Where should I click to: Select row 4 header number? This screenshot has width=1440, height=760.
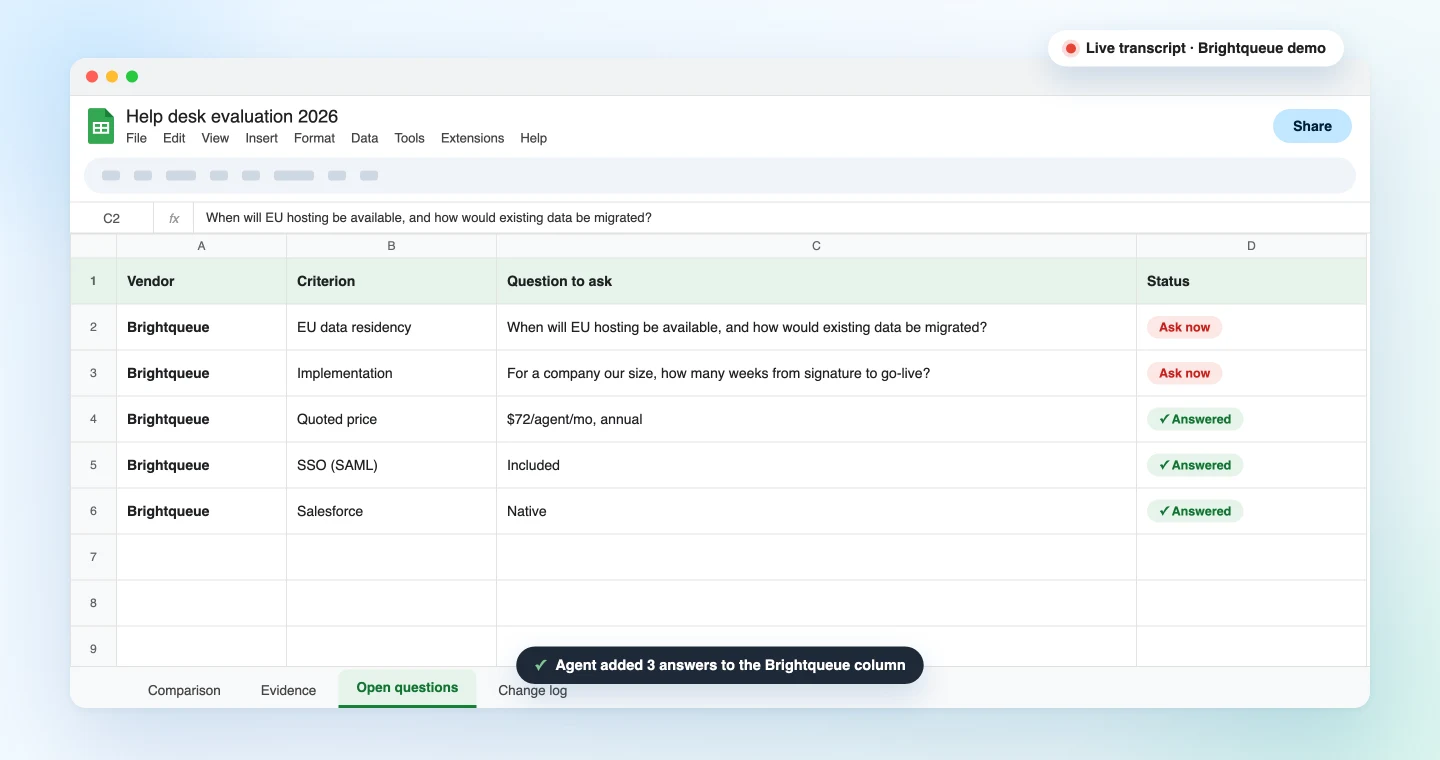click(x=93, y=419)
